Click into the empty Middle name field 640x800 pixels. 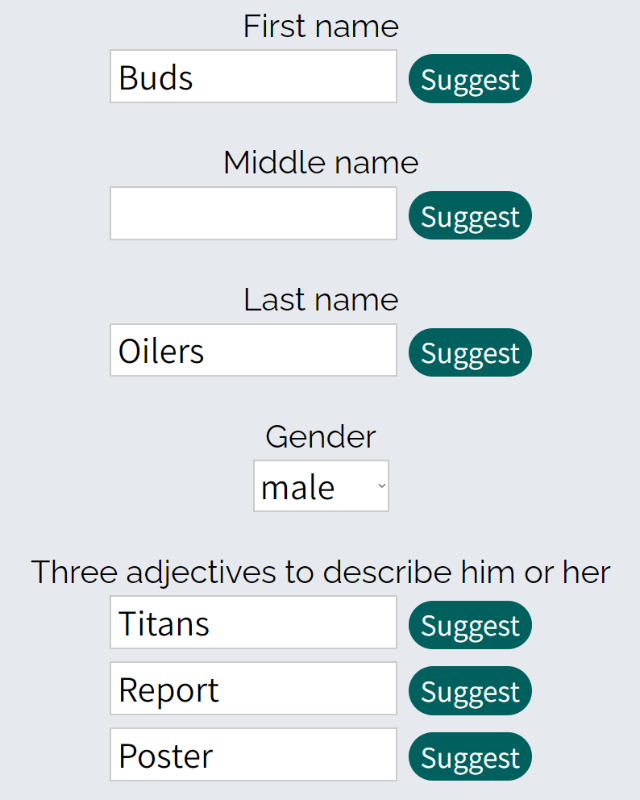coord(253,214)
